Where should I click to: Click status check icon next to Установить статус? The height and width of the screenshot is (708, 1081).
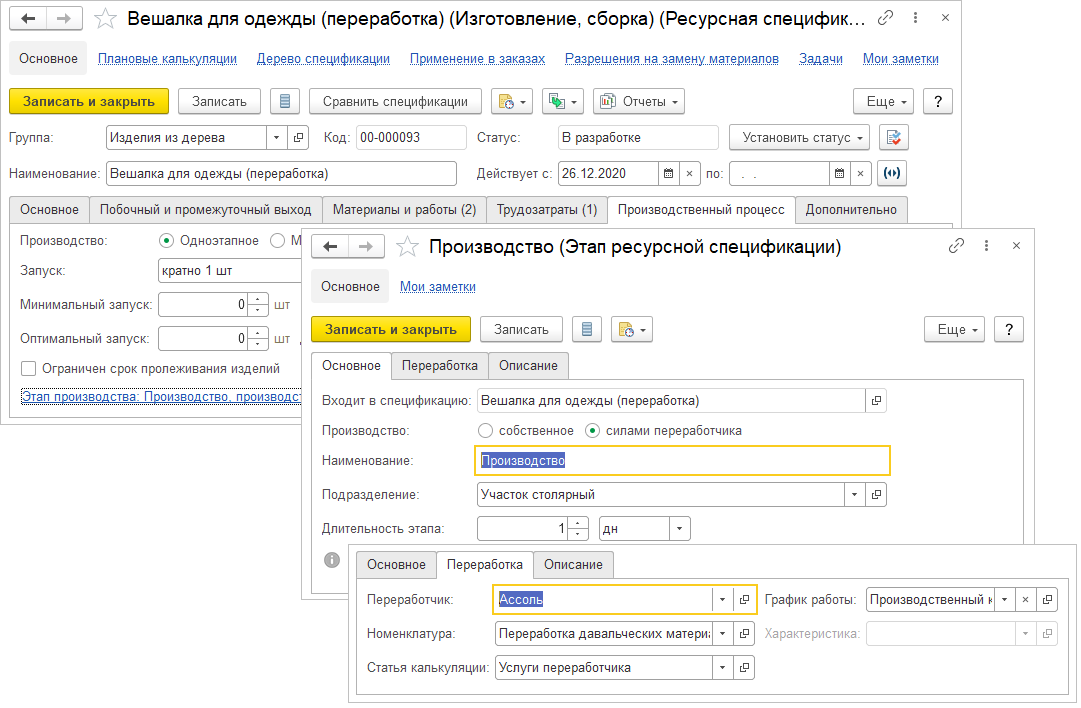pos(895,138)
